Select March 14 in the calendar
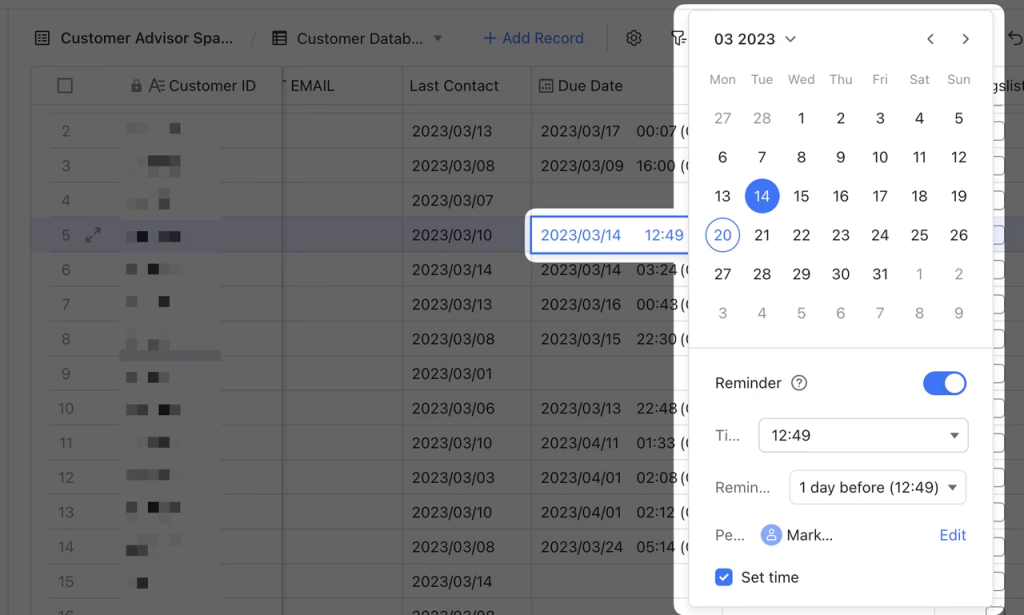Viewport: 1024px width, 615px height. click(x=762, y=196)
